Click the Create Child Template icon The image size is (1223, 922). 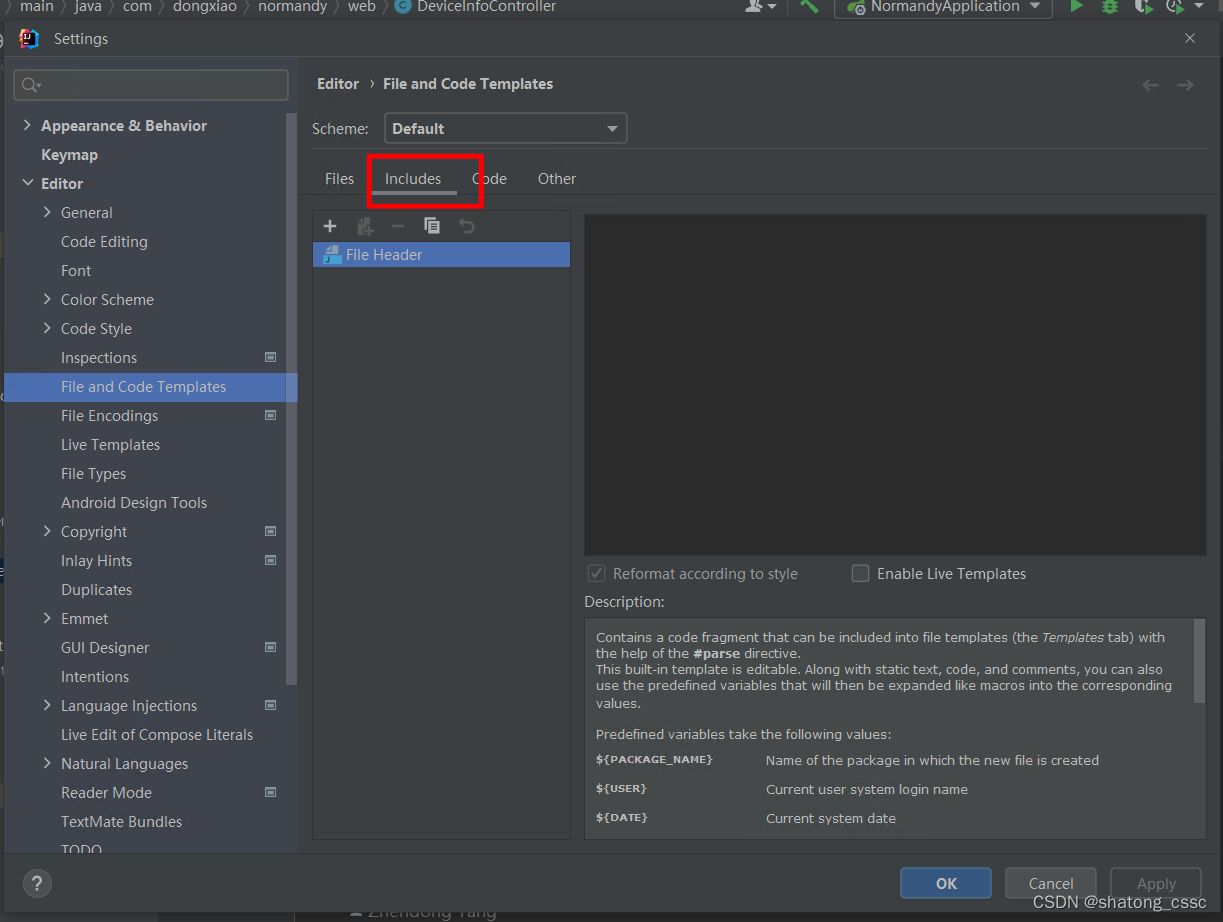(365, 226)
